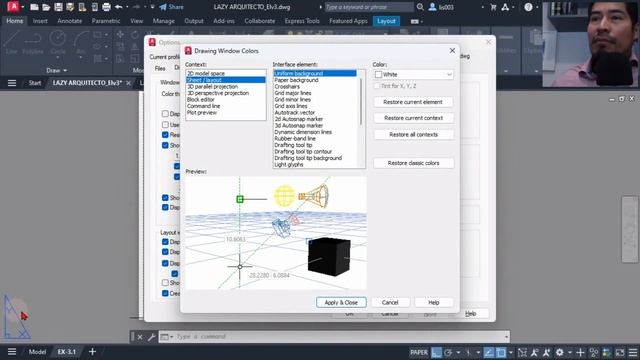Switch to the Layout ribbon tab
The width and height of the screenshot is (640, 360).
(386, 21)
